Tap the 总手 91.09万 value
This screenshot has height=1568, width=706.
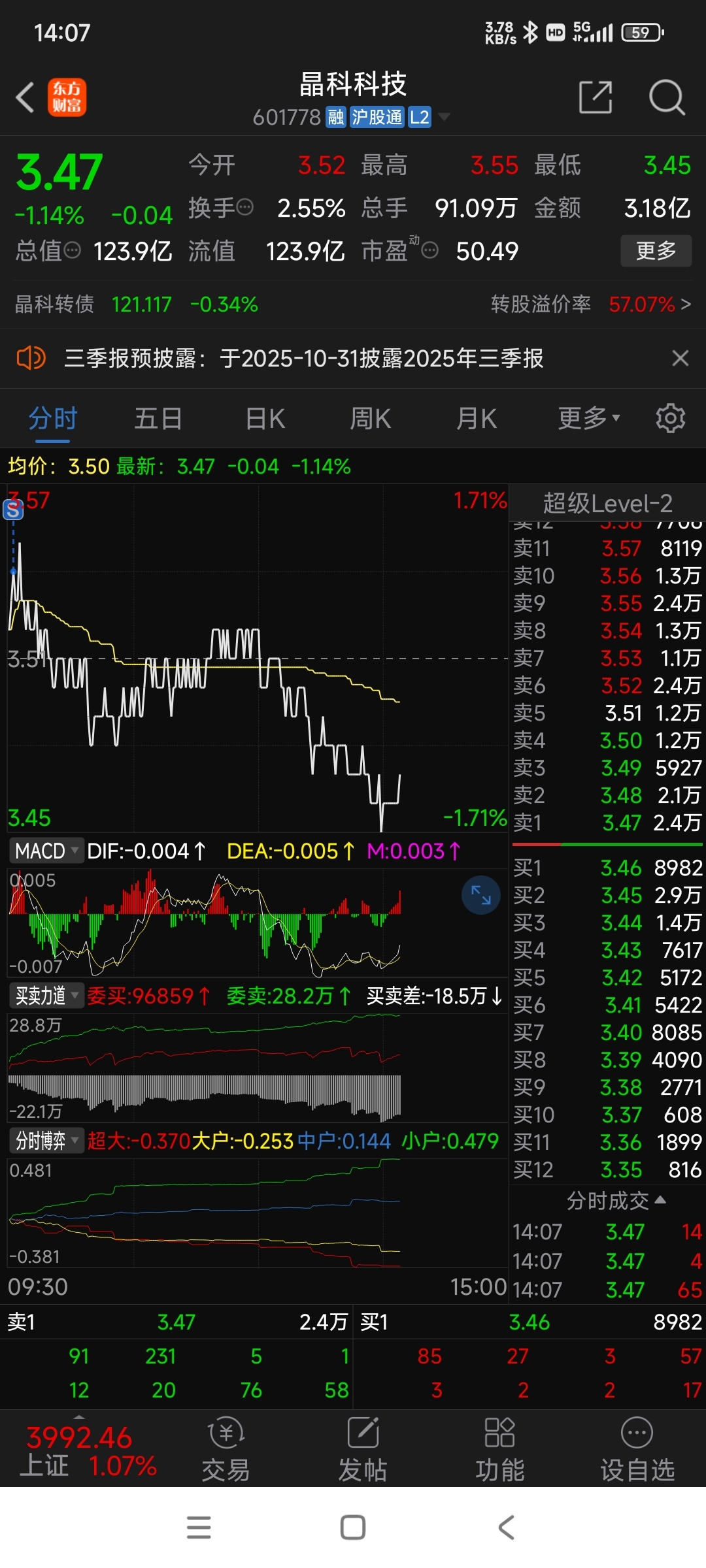476,208
